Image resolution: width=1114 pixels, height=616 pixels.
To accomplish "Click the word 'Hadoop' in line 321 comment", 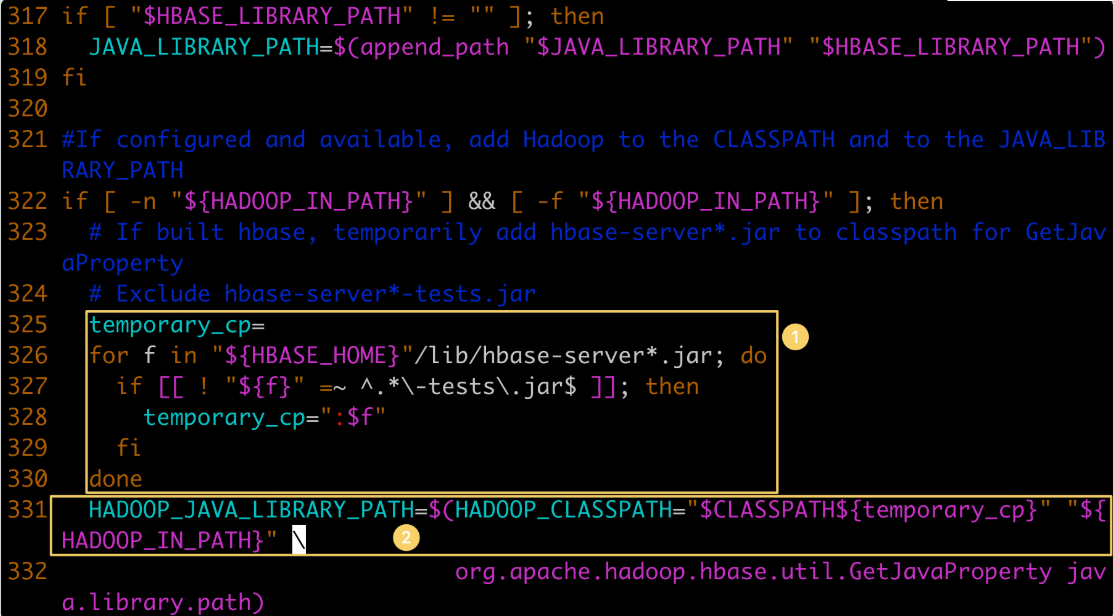I will tap(563, 139).
